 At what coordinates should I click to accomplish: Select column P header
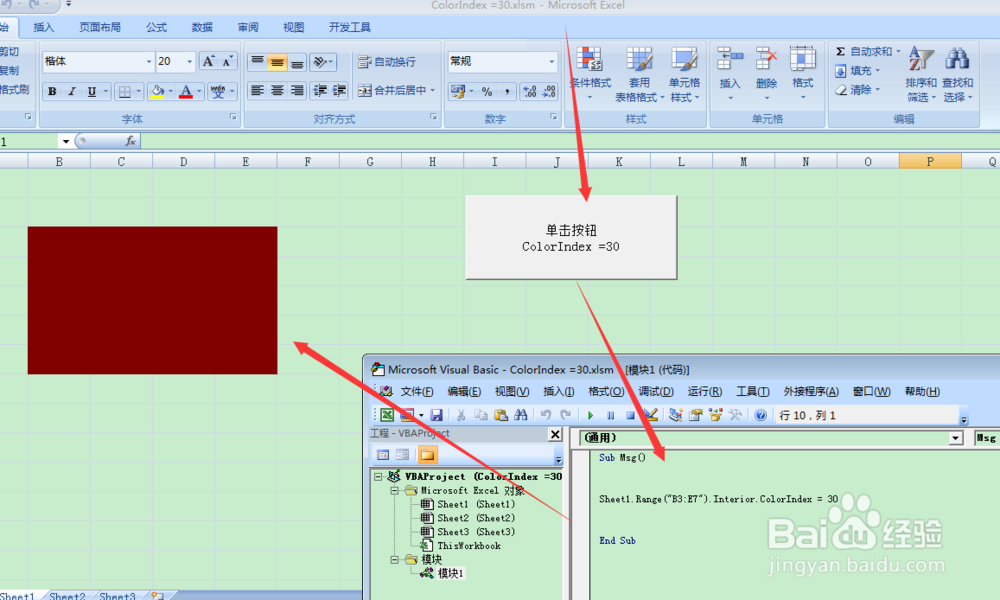(x=930, y=162)
